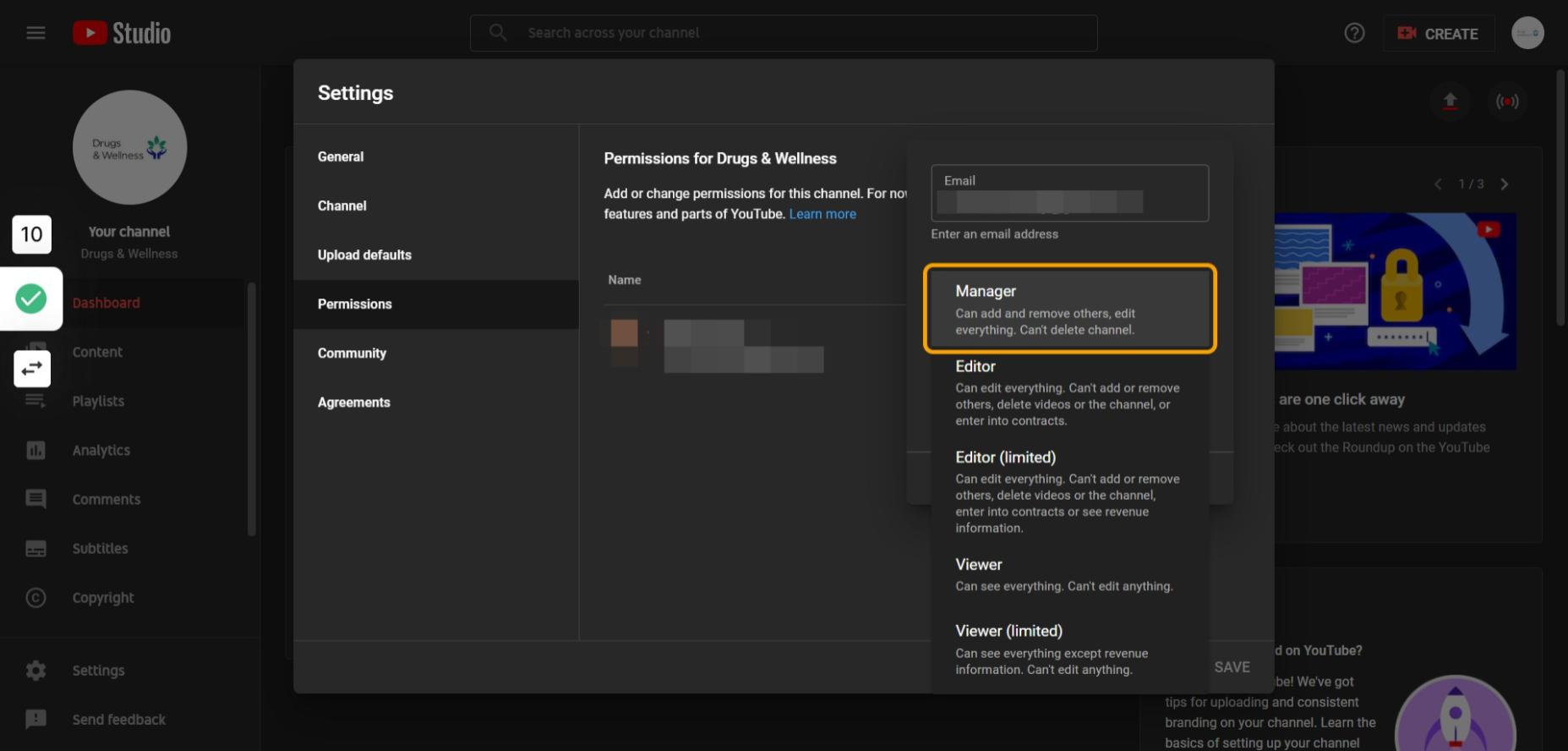Select the Editor role option
The width and height of the screenshot is (1568, 751).
coord(1070,392)
